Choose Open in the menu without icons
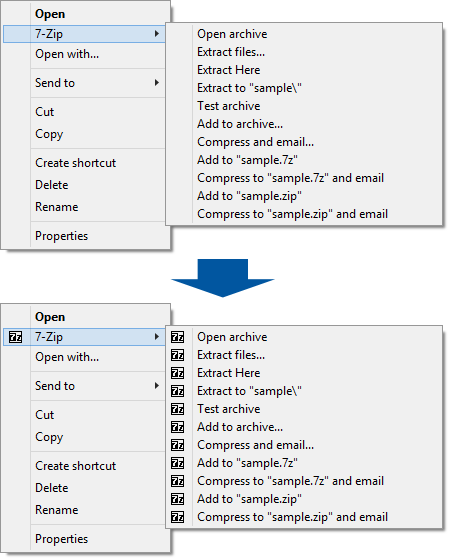Screen dimensions: 450x560 pos(50,14)
